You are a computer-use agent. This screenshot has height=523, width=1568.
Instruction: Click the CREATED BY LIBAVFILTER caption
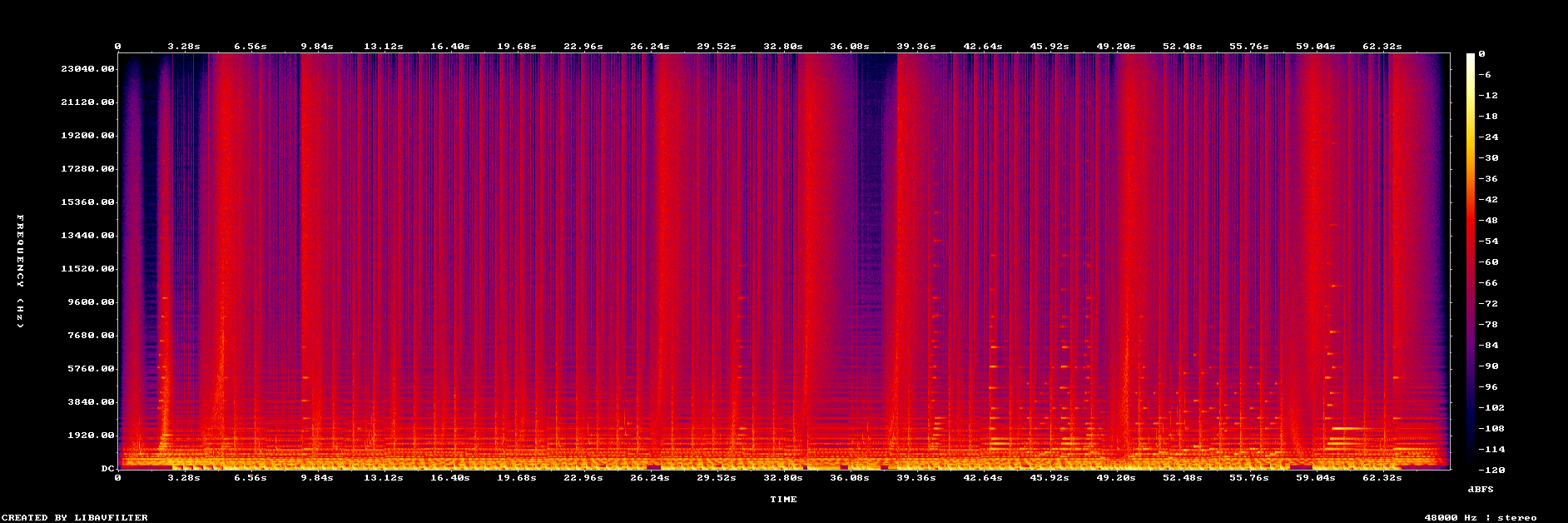[x=75, y=518]
